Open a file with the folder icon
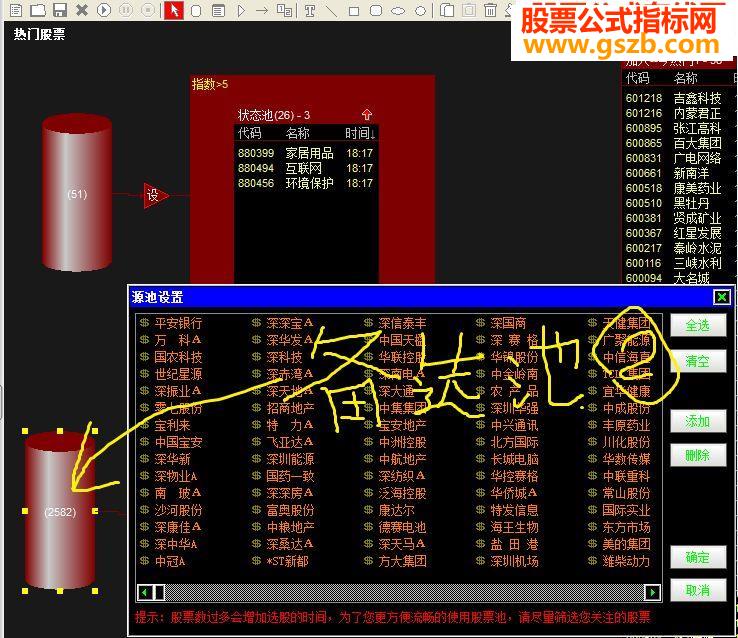The image size is (738, 638). (x=38, y=10)
